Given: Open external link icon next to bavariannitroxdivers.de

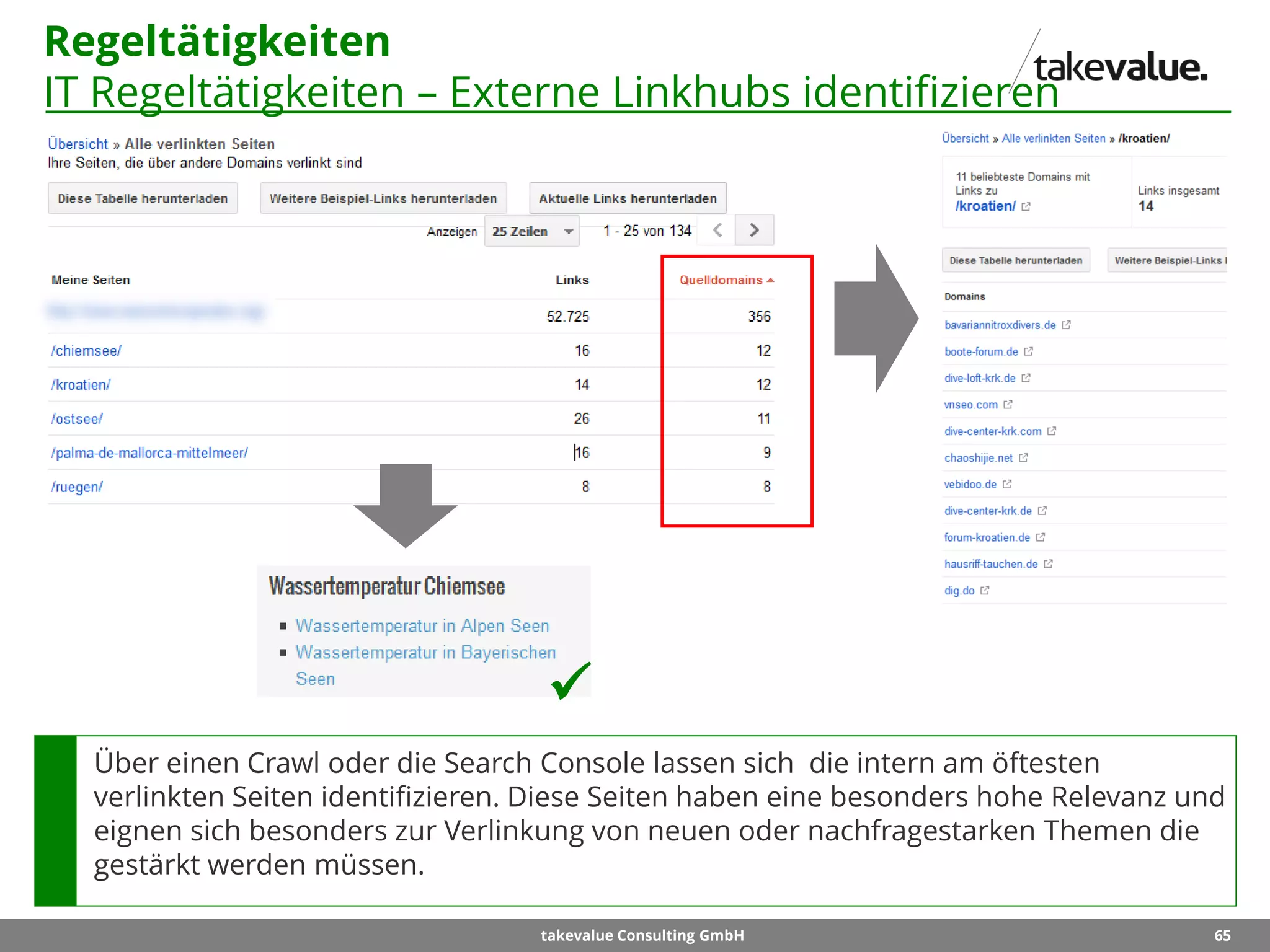Looking at the screenshot, I should (x=1066, y=325).
